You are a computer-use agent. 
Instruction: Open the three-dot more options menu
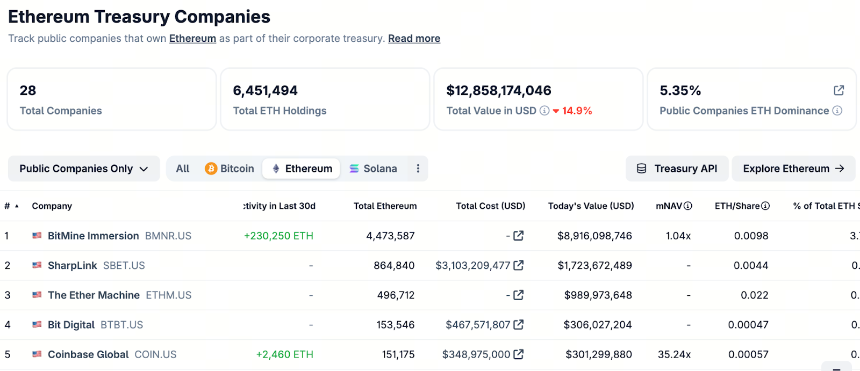point(418,168)
